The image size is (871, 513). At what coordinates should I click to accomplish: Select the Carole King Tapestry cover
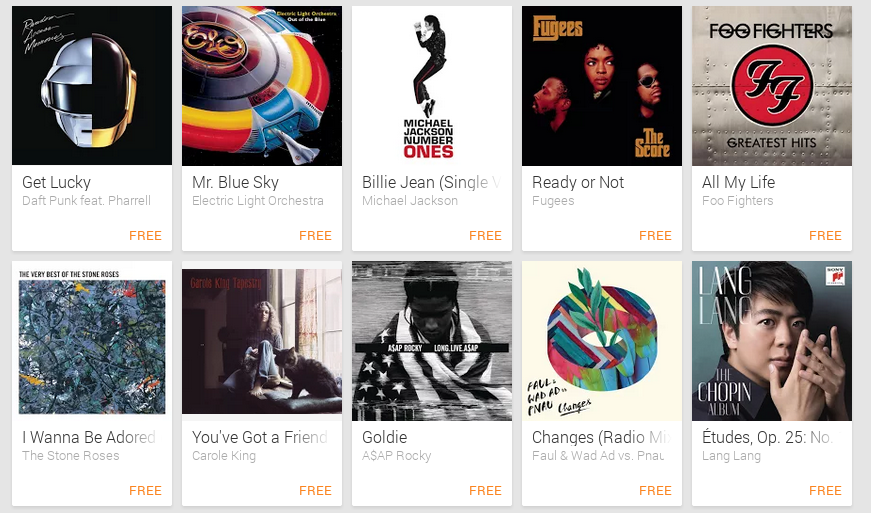[262, 341]
